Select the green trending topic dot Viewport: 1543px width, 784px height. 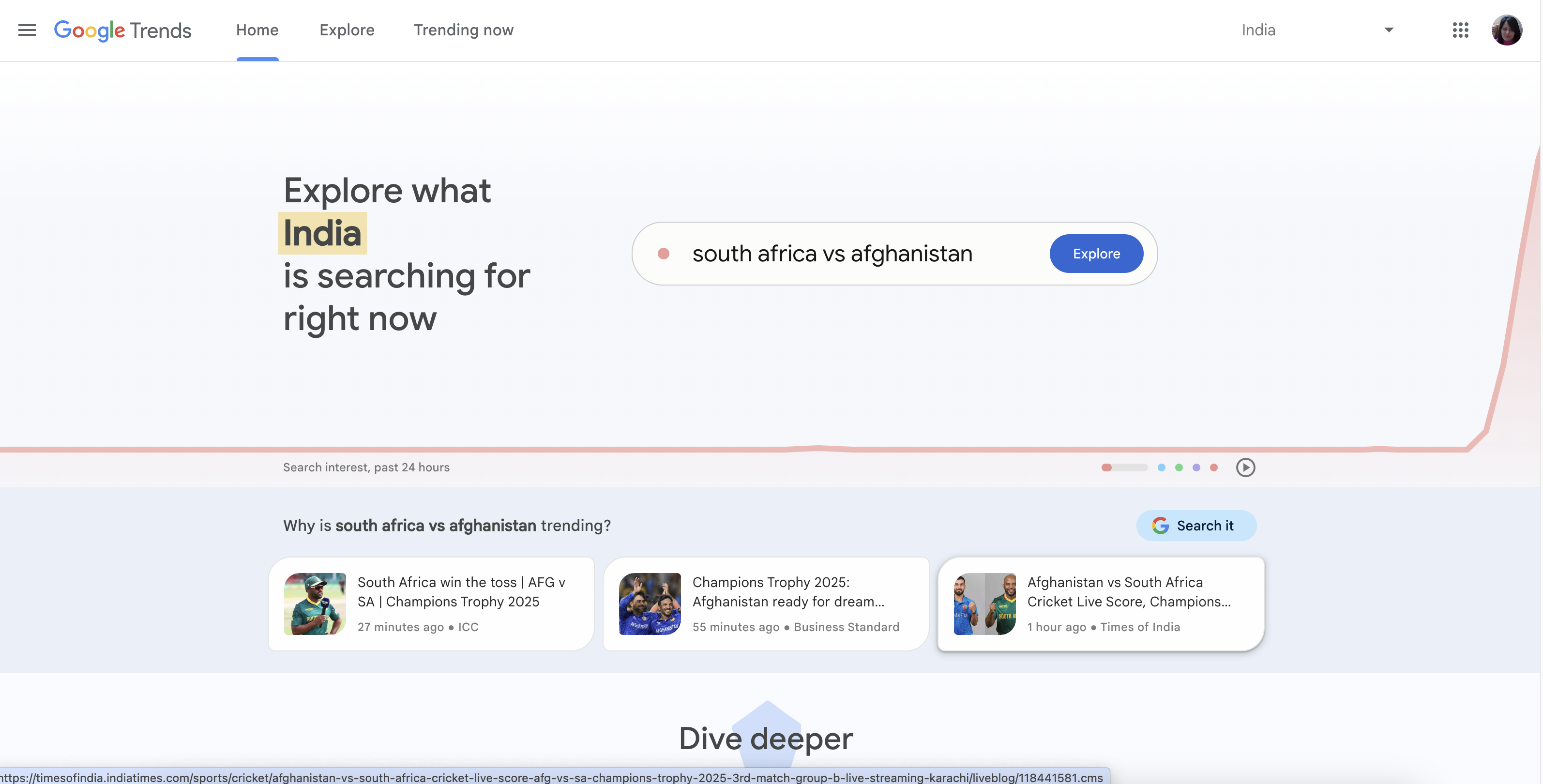[x=1178, y=468]
